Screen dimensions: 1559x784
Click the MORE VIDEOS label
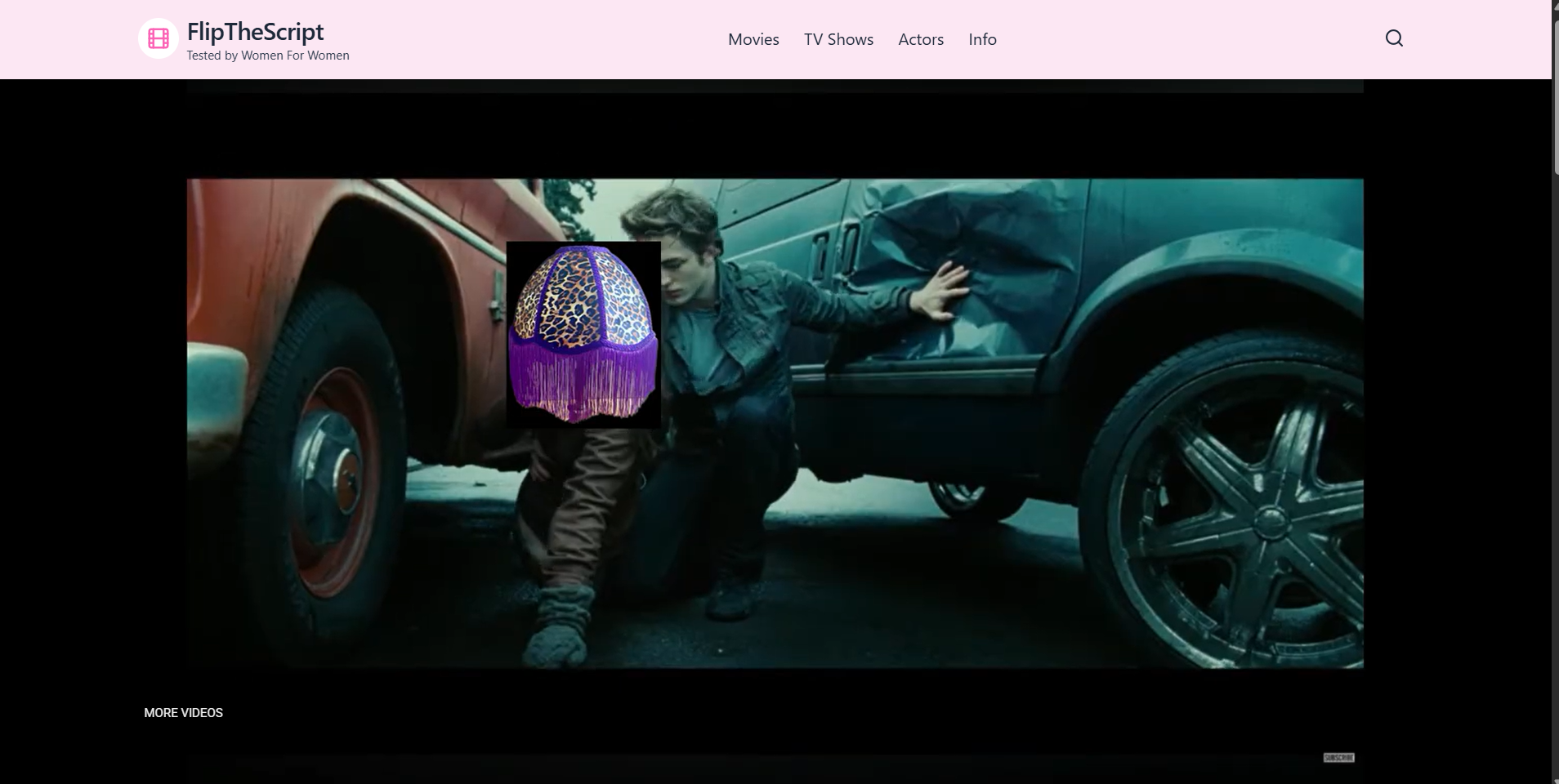click(x=183, y=713)
